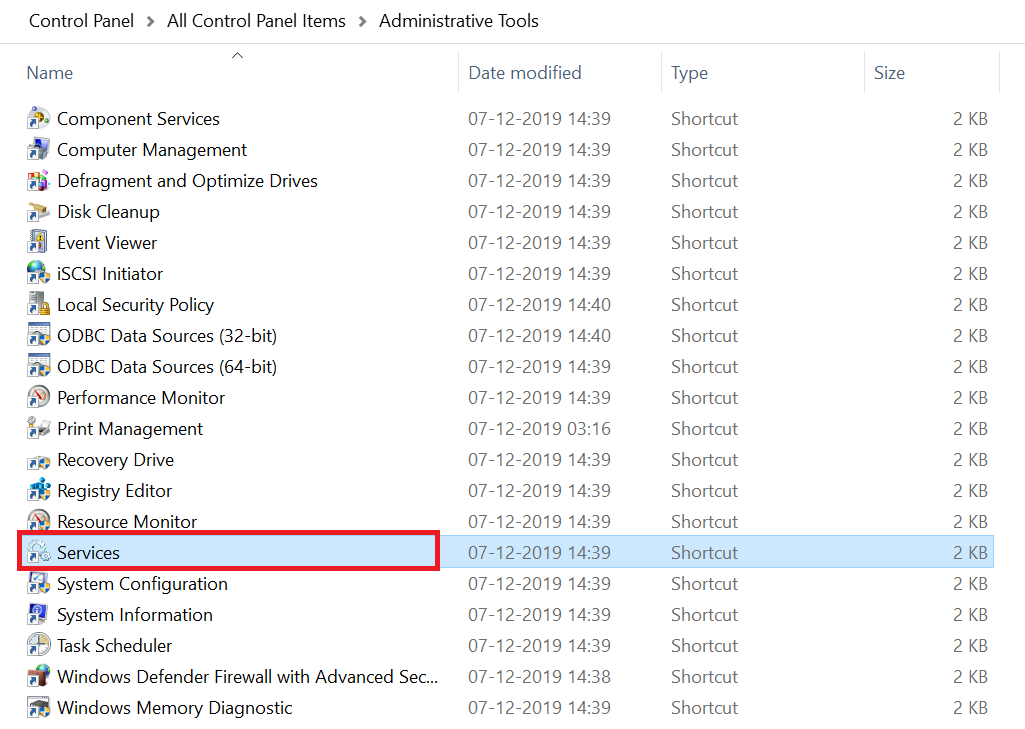The width and height of the screenshot is (1025, 729).
Task: Expand the chevron after Control Panel breadcrumb
Action: point(150,22)
